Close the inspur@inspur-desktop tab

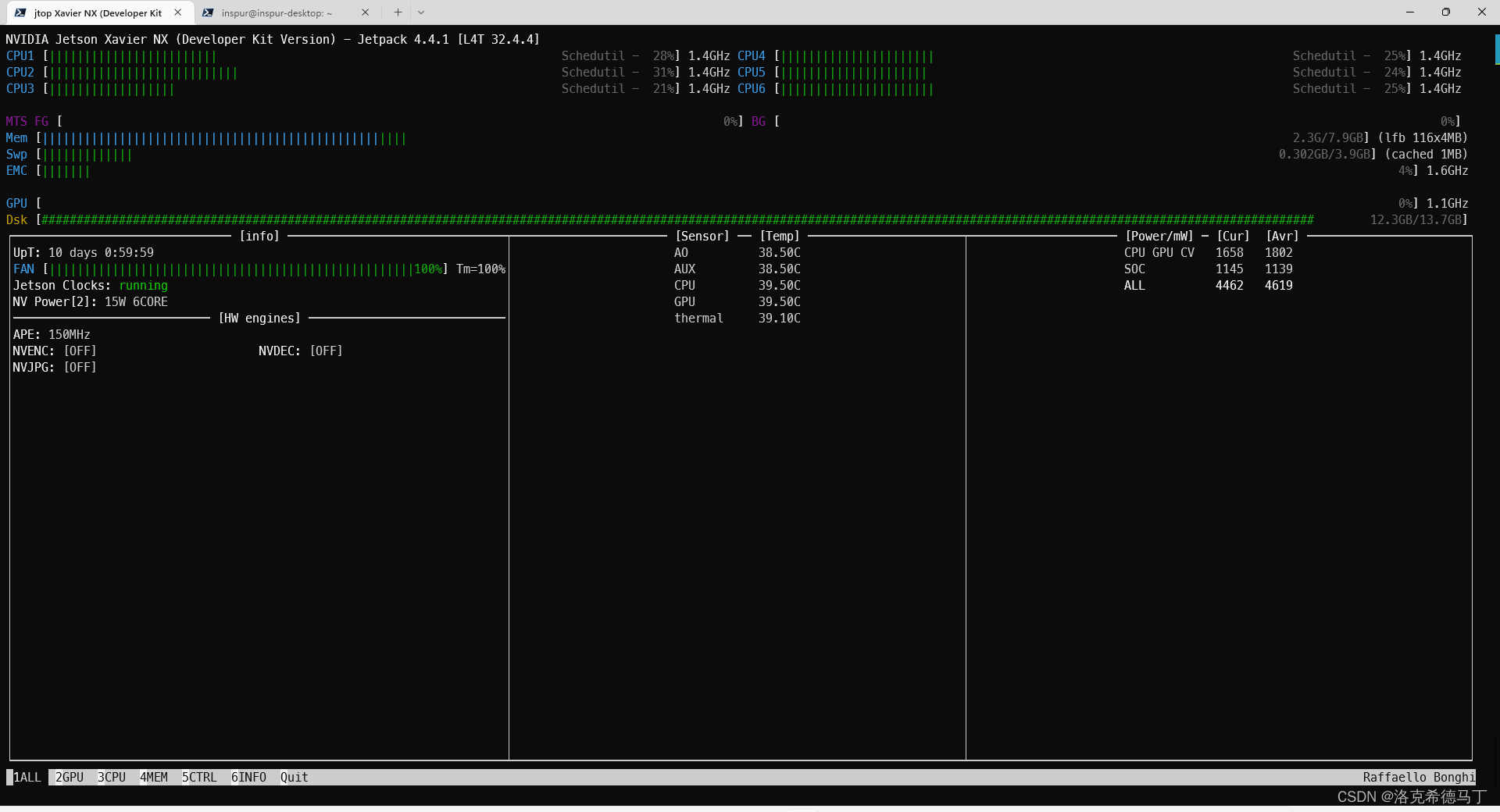point(365,12)
